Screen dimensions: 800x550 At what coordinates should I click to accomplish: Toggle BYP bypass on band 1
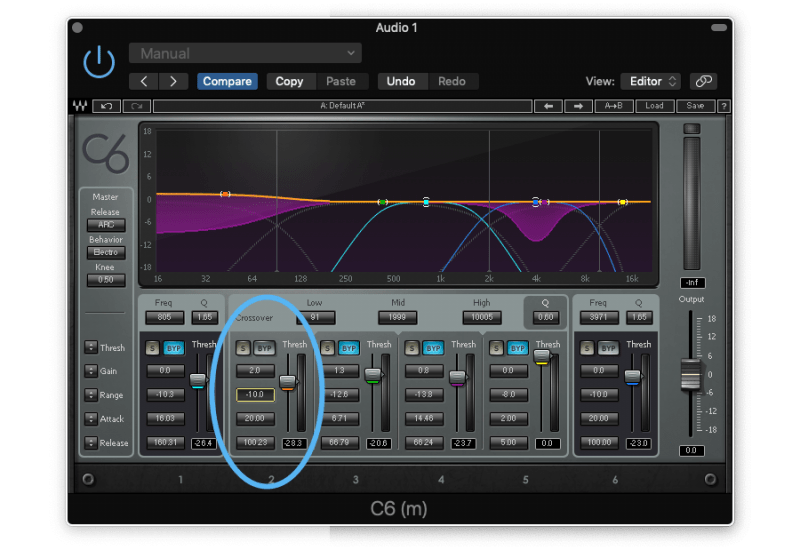[x=173, y=348]
